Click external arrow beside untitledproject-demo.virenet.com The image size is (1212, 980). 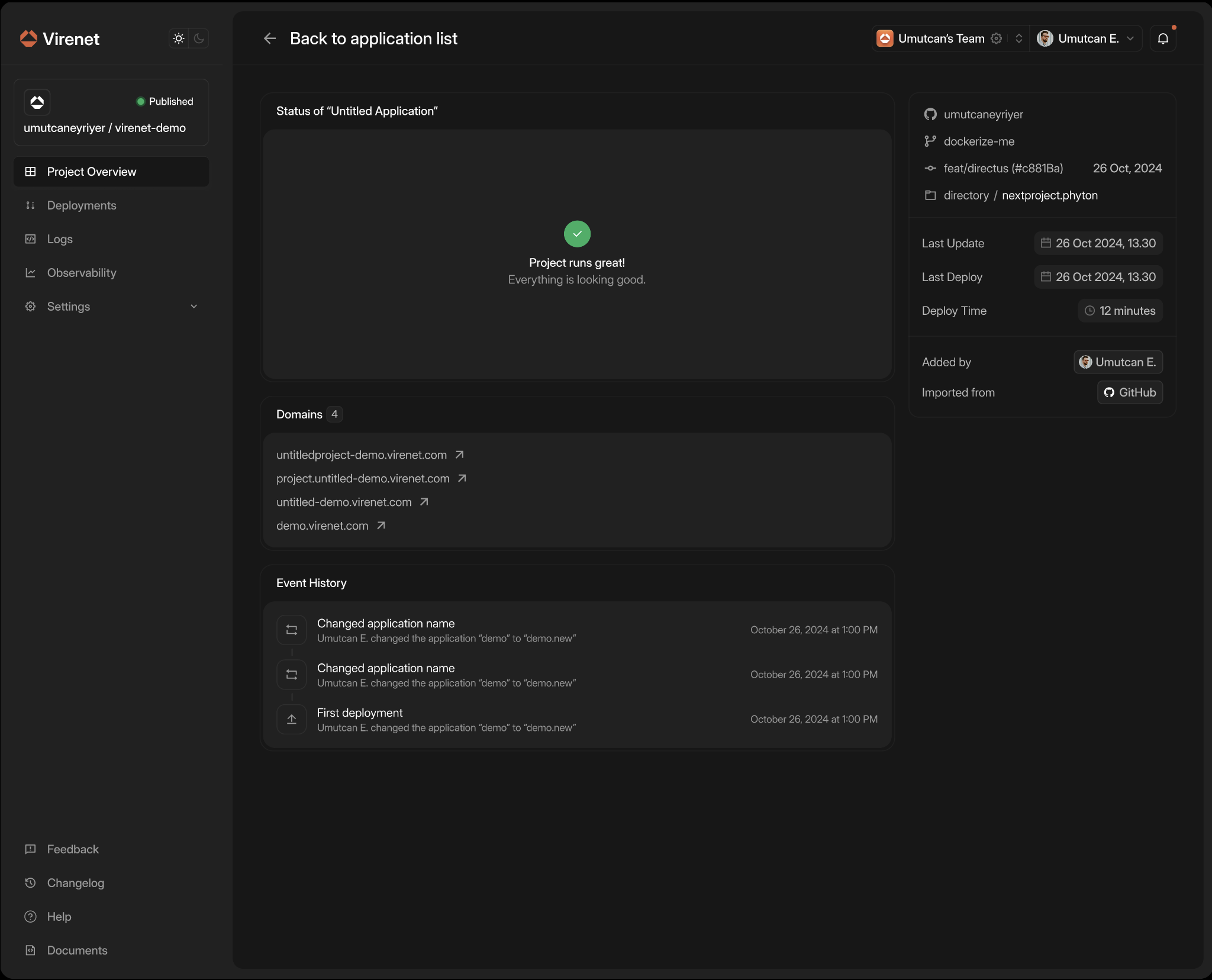[459, 454]
